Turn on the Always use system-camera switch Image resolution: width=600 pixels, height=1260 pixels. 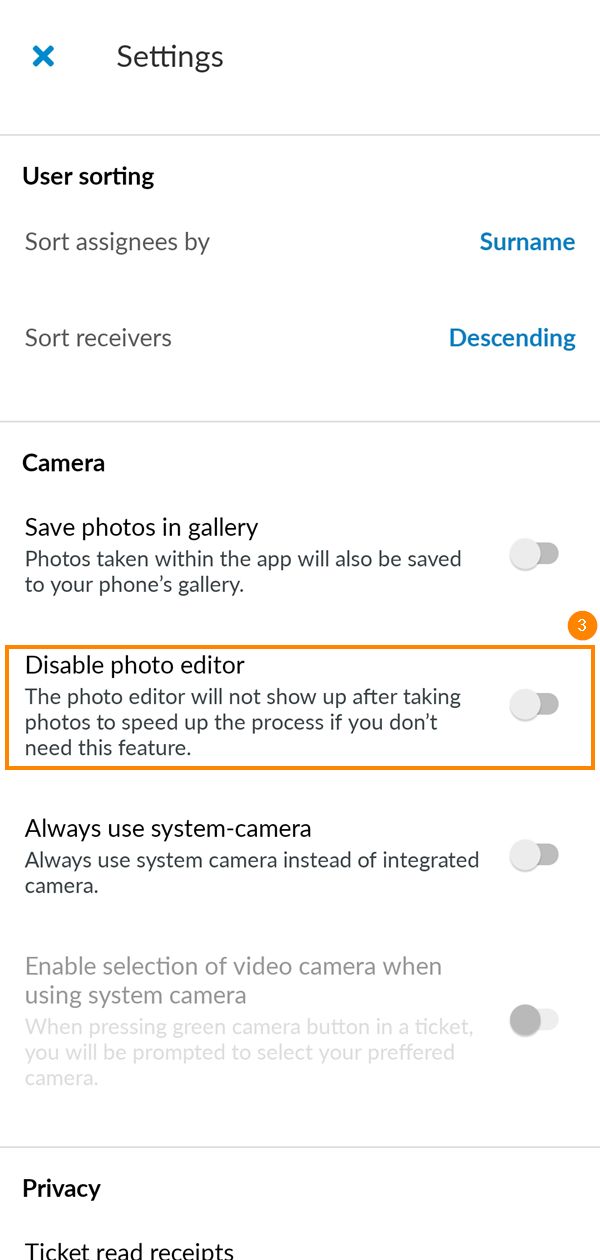coord(534,856)
